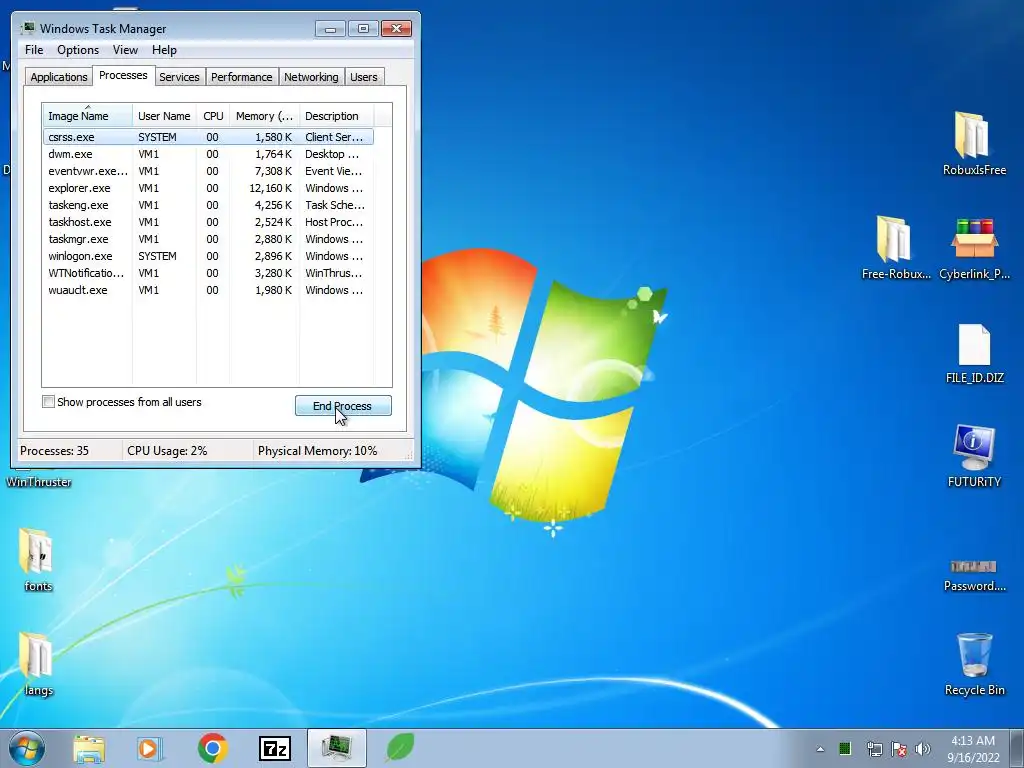Sort by Memory column header
1024x768 pixels.
point(264,116)
